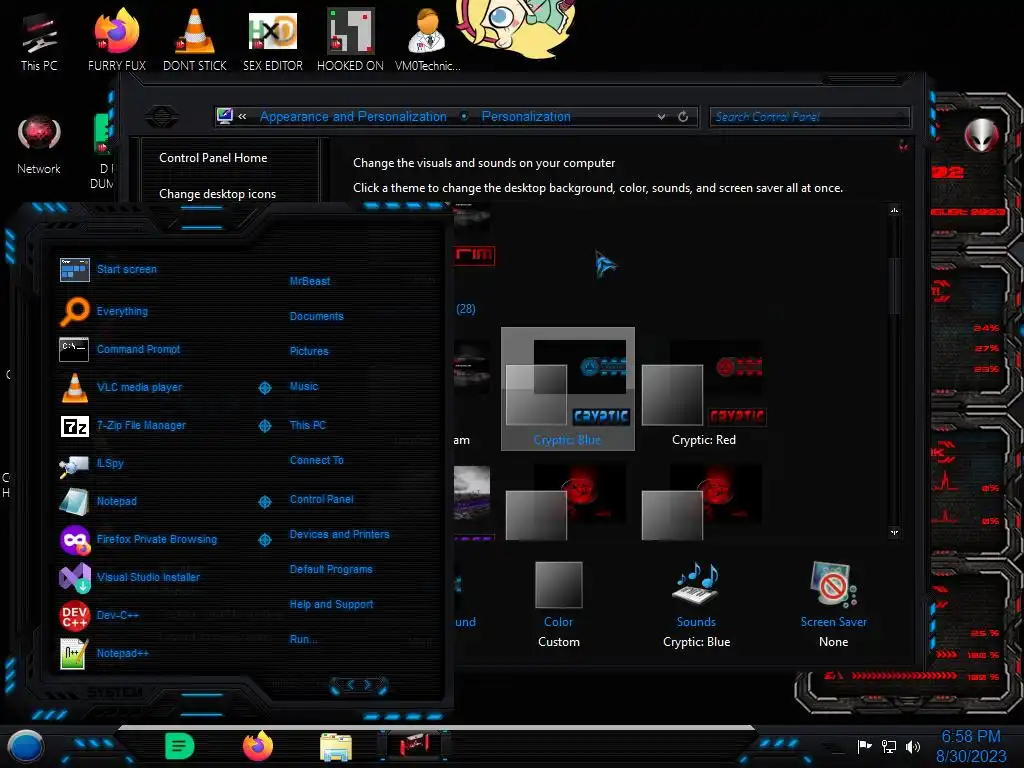Click the network tray icon

(x=889, y=746)
